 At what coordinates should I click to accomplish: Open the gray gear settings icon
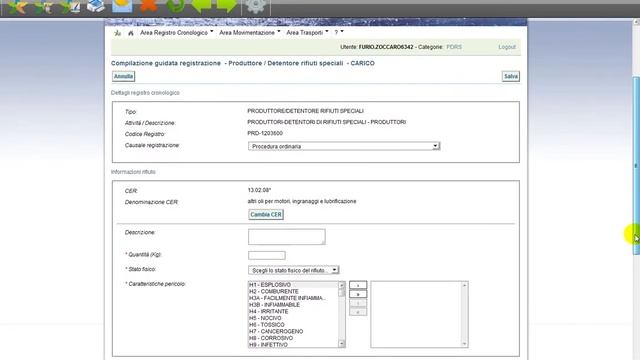pos(256,6)
